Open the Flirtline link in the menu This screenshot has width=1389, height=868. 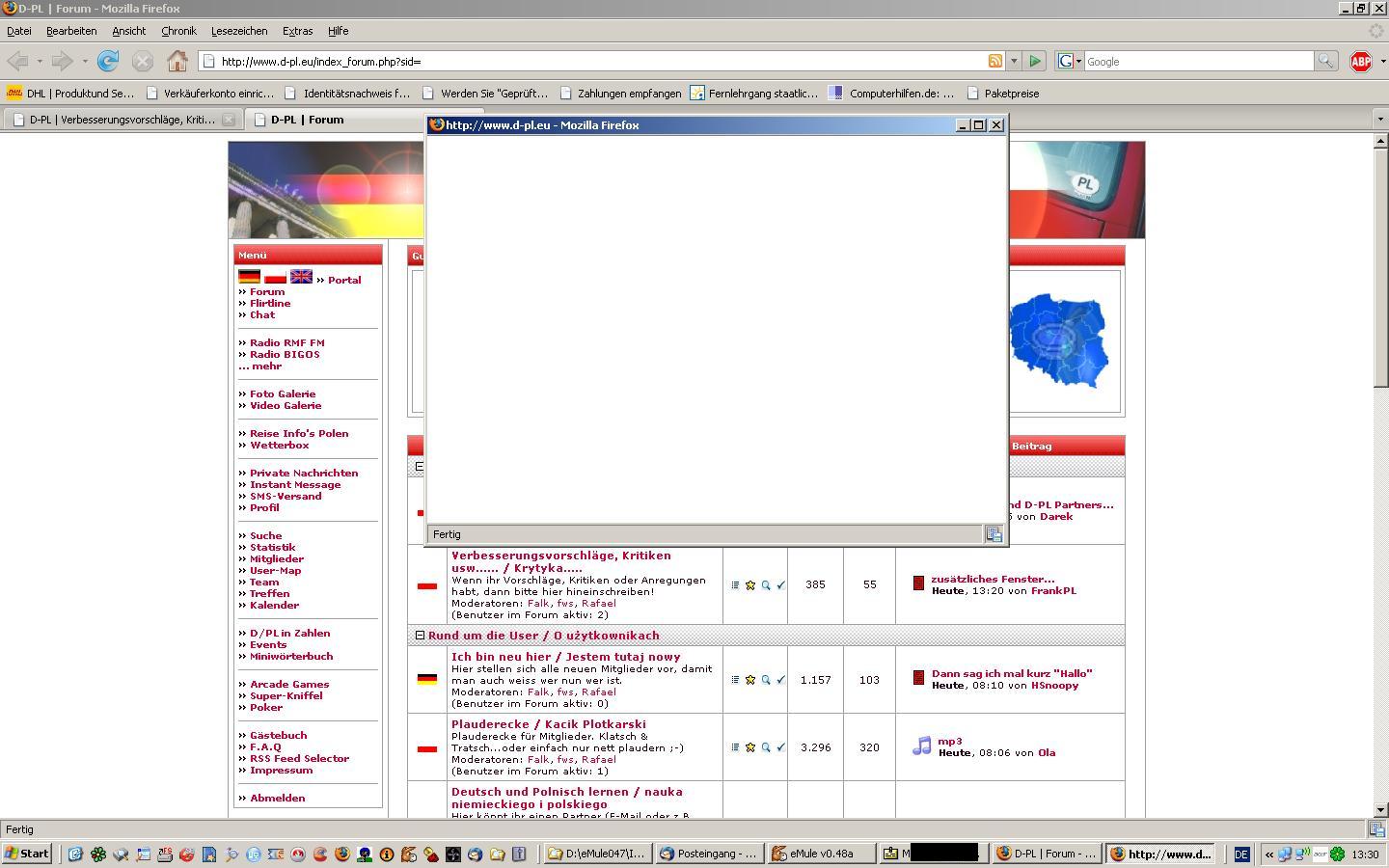269,303
